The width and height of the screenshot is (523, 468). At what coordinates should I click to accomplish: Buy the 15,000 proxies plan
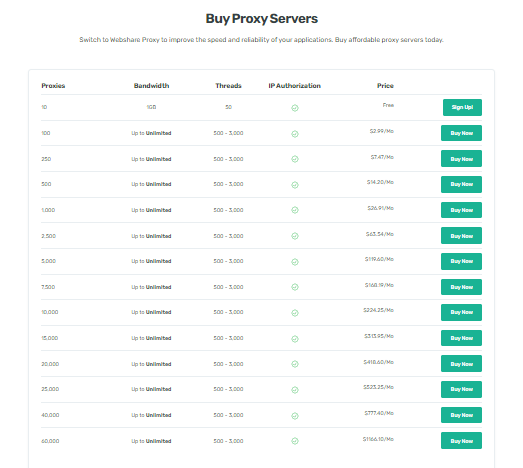point(461,338)
